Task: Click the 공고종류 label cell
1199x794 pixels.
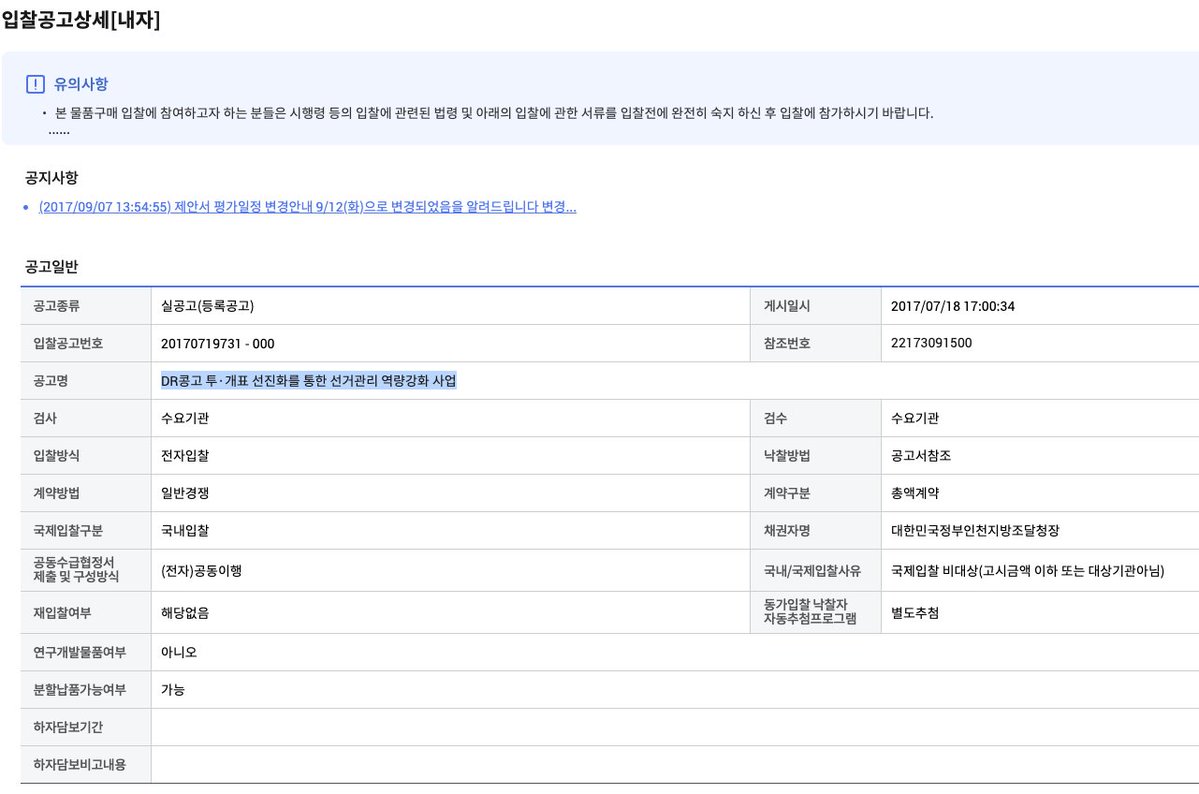Action: tap(86, 306)
